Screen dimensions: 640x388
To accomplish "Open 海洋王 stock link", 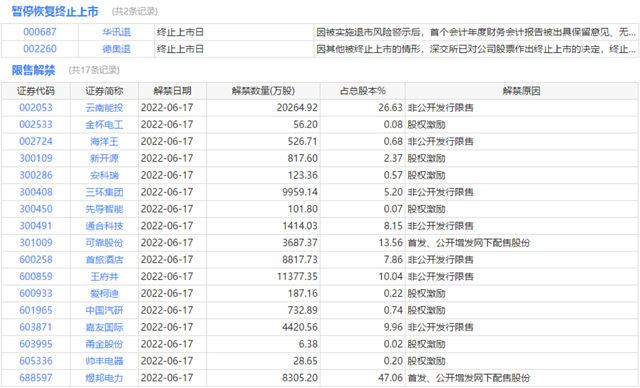I will pos(104,142).
